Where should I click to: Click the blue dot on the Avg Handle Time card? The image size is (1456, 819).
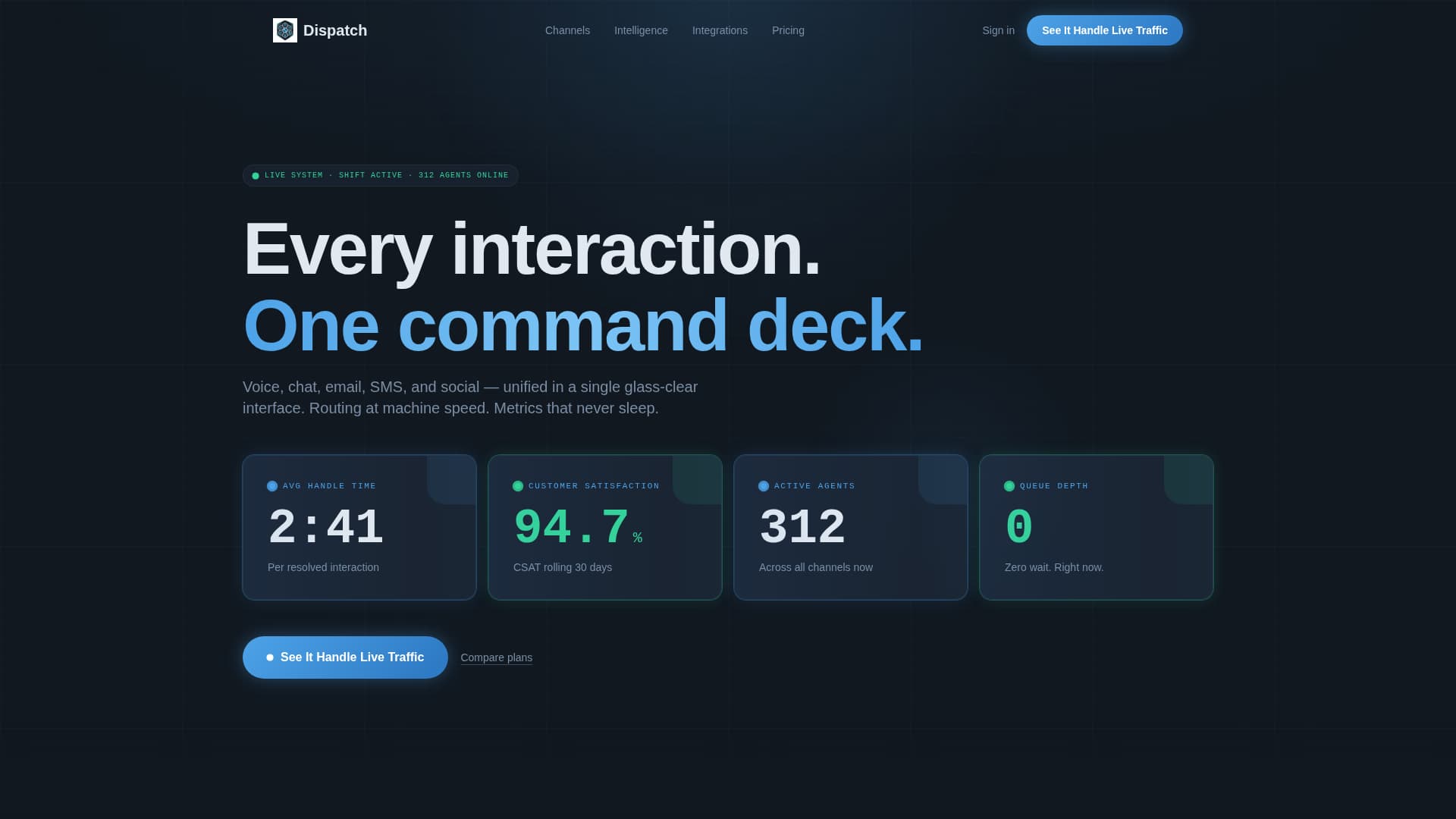point(271,486)
